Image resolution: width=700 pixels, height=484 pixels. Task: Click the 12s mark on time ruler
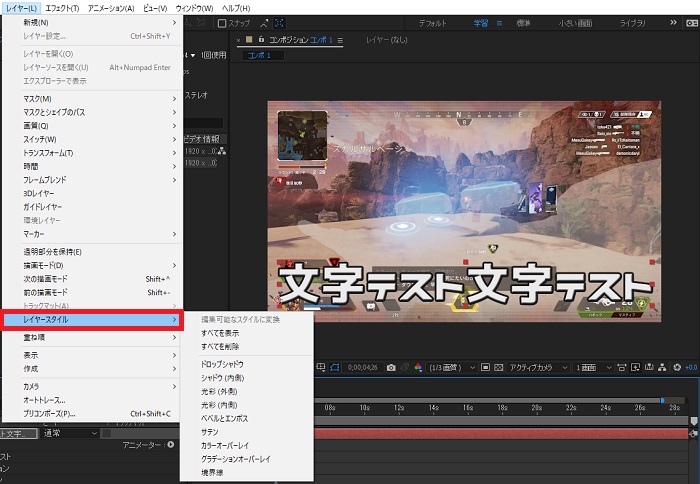click(x=399, y=408)
